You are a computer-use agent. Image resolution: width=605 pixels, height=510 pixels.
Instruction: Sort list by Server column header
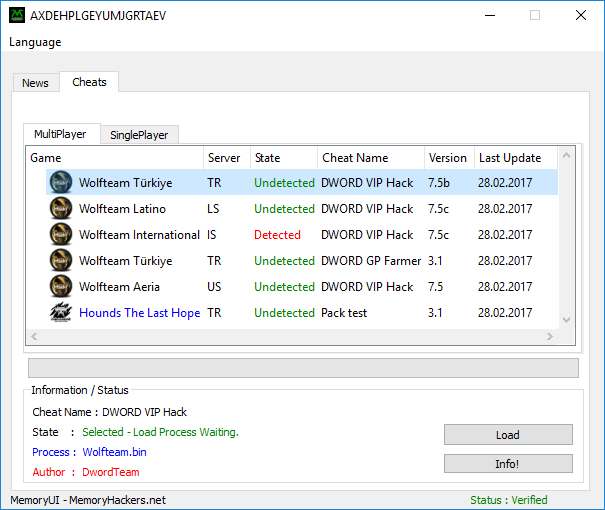coord(227,158)
